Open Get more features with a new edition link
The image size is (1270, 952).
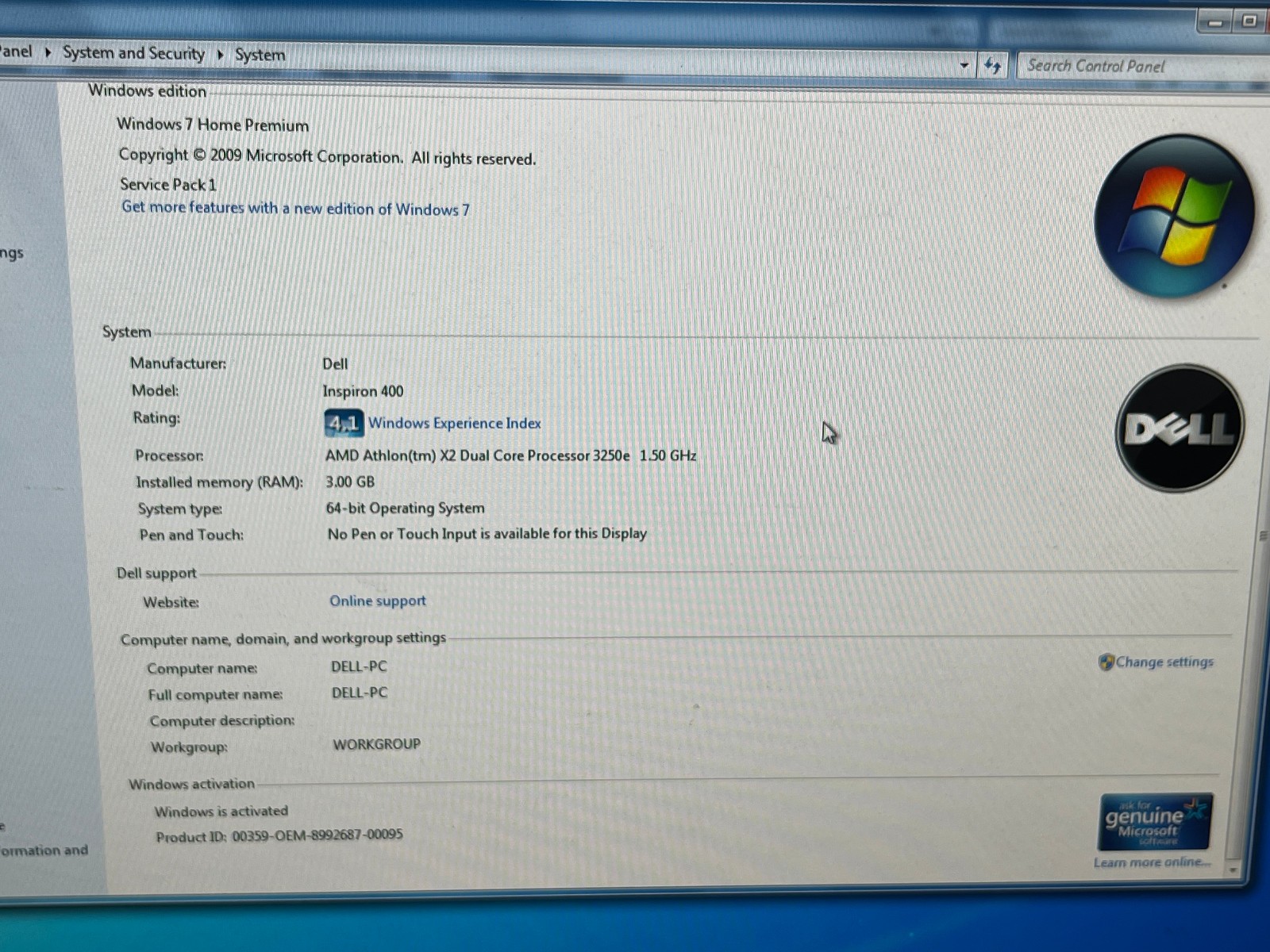(x=295, y=208)
